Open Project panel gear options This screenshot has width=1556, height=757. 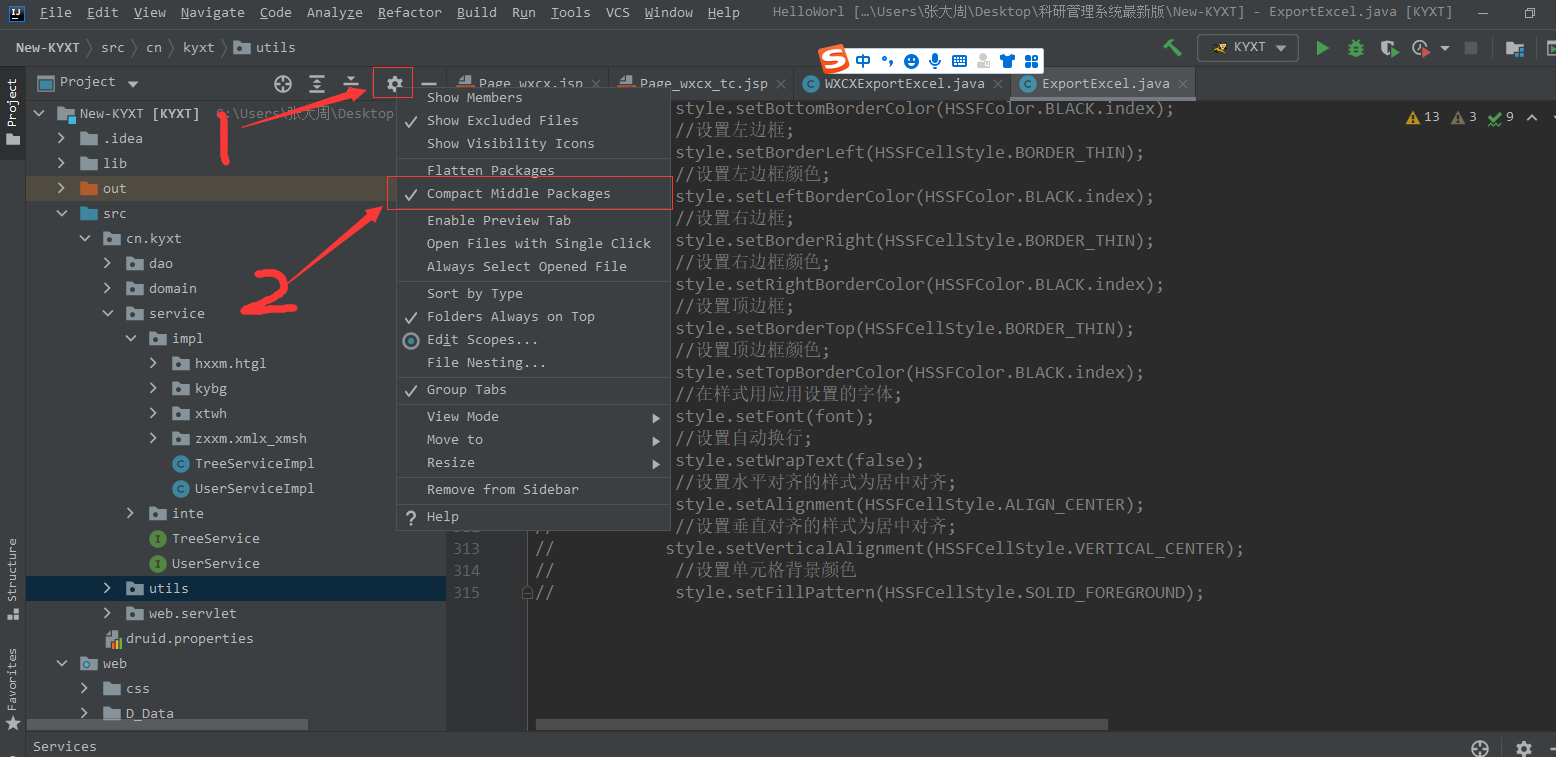[x=394, y=84]
